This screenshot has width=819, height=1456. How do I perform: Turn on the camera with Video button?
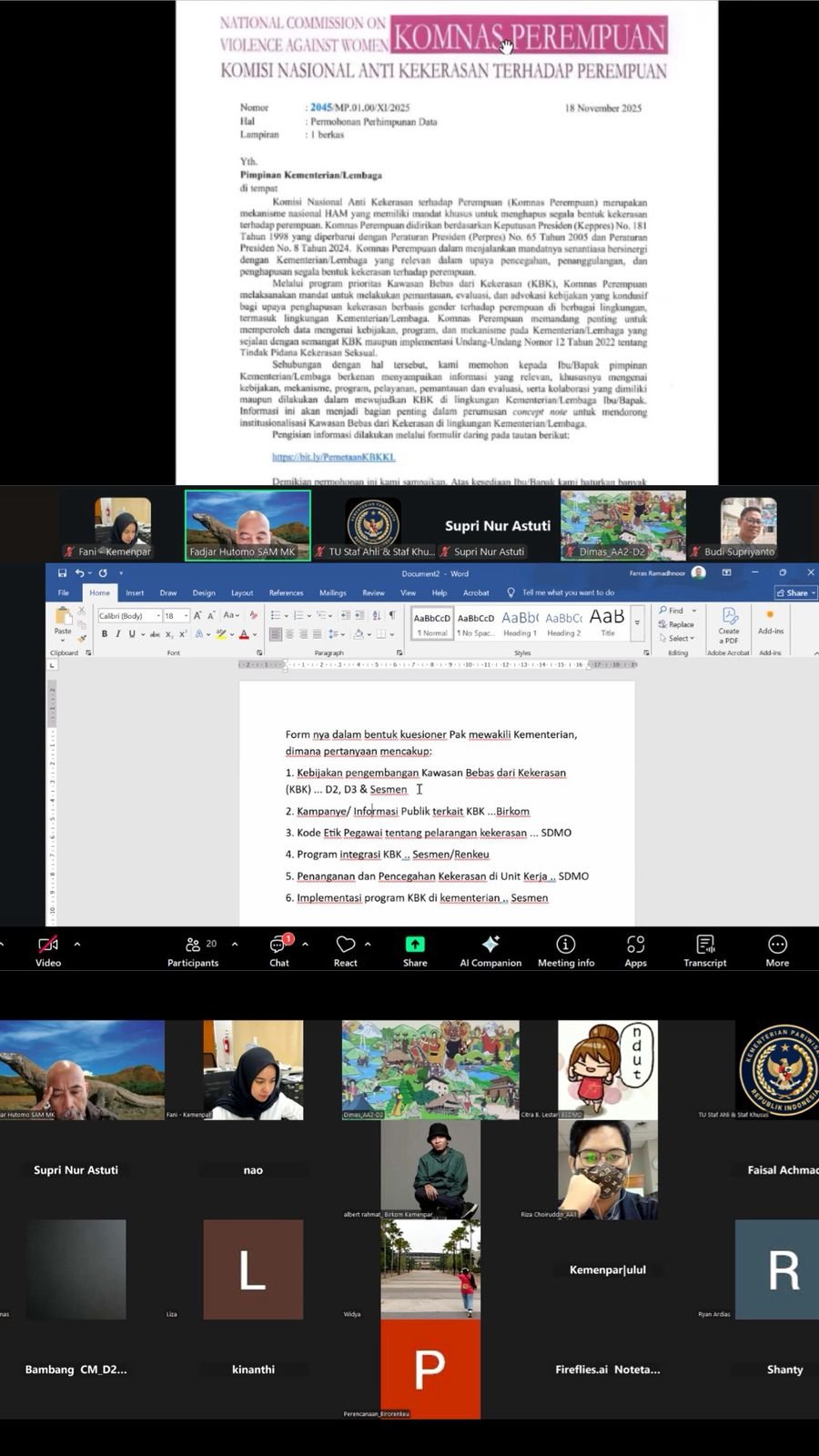click(48, 950)
